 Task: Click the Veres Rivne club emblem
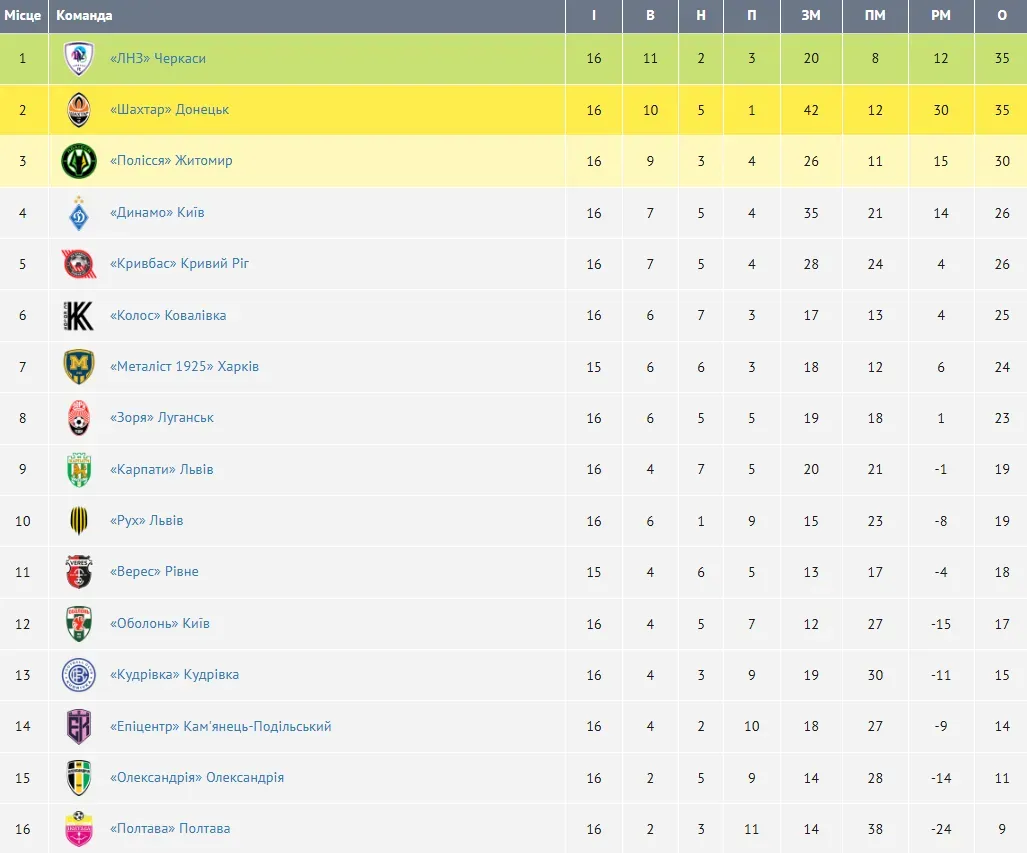[78, 572]
